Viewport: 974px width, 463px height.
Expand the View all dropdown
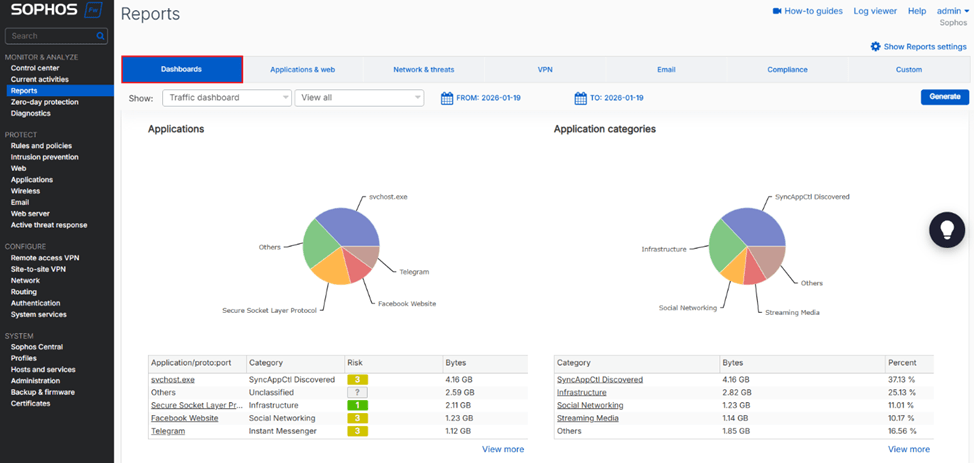(x=359, y=98)
